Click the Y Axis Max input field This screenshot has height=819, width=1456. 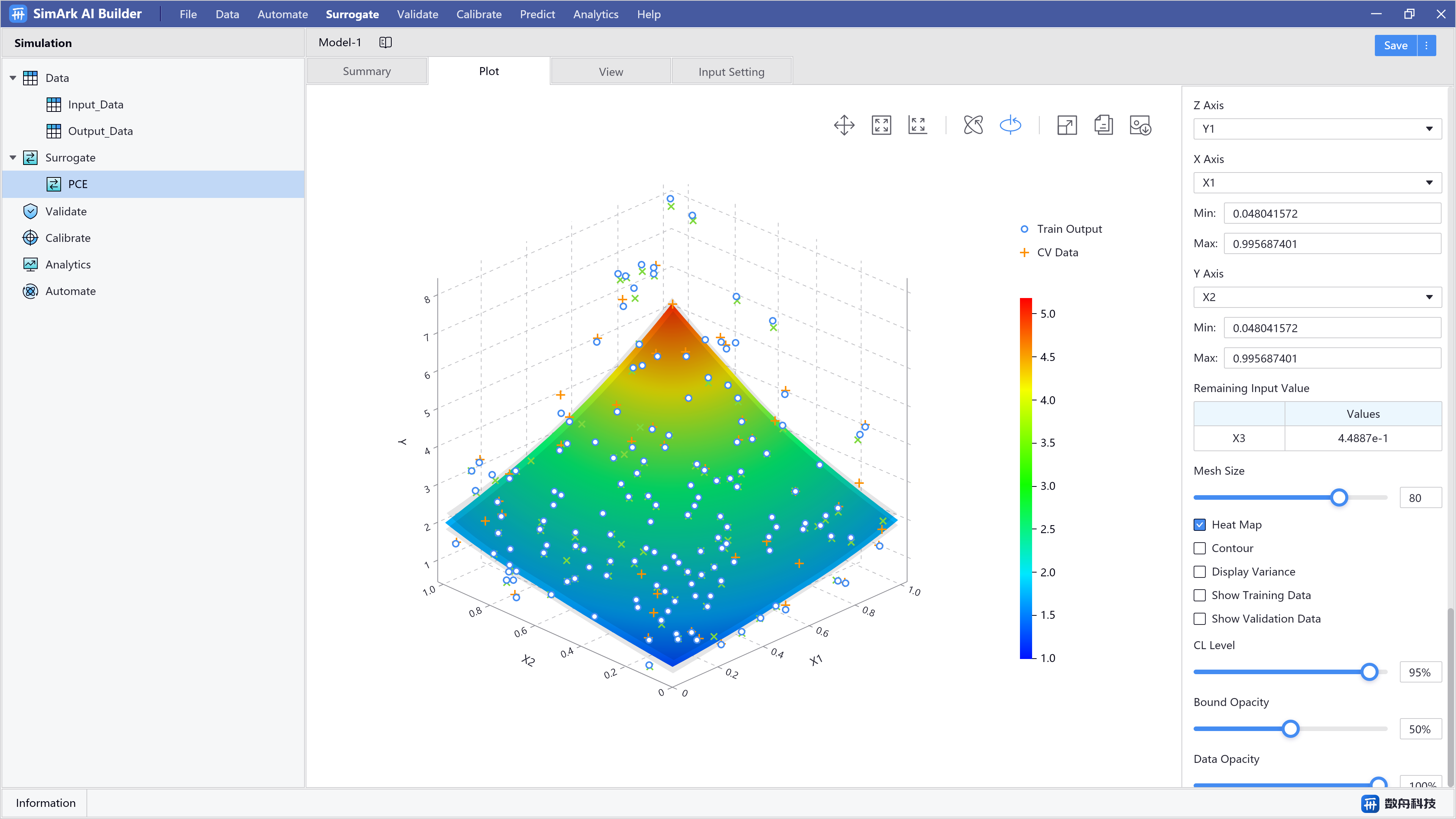1332,358
